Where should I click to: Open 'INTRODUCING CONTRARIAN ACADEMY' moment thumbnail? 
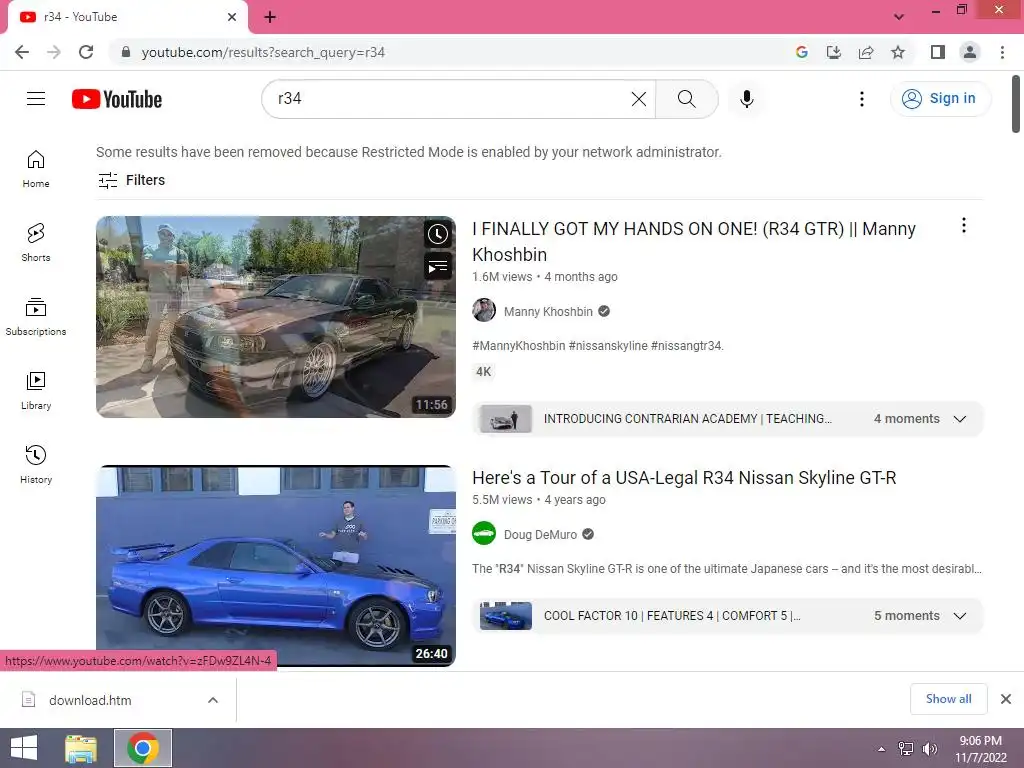tap(505, 419)
